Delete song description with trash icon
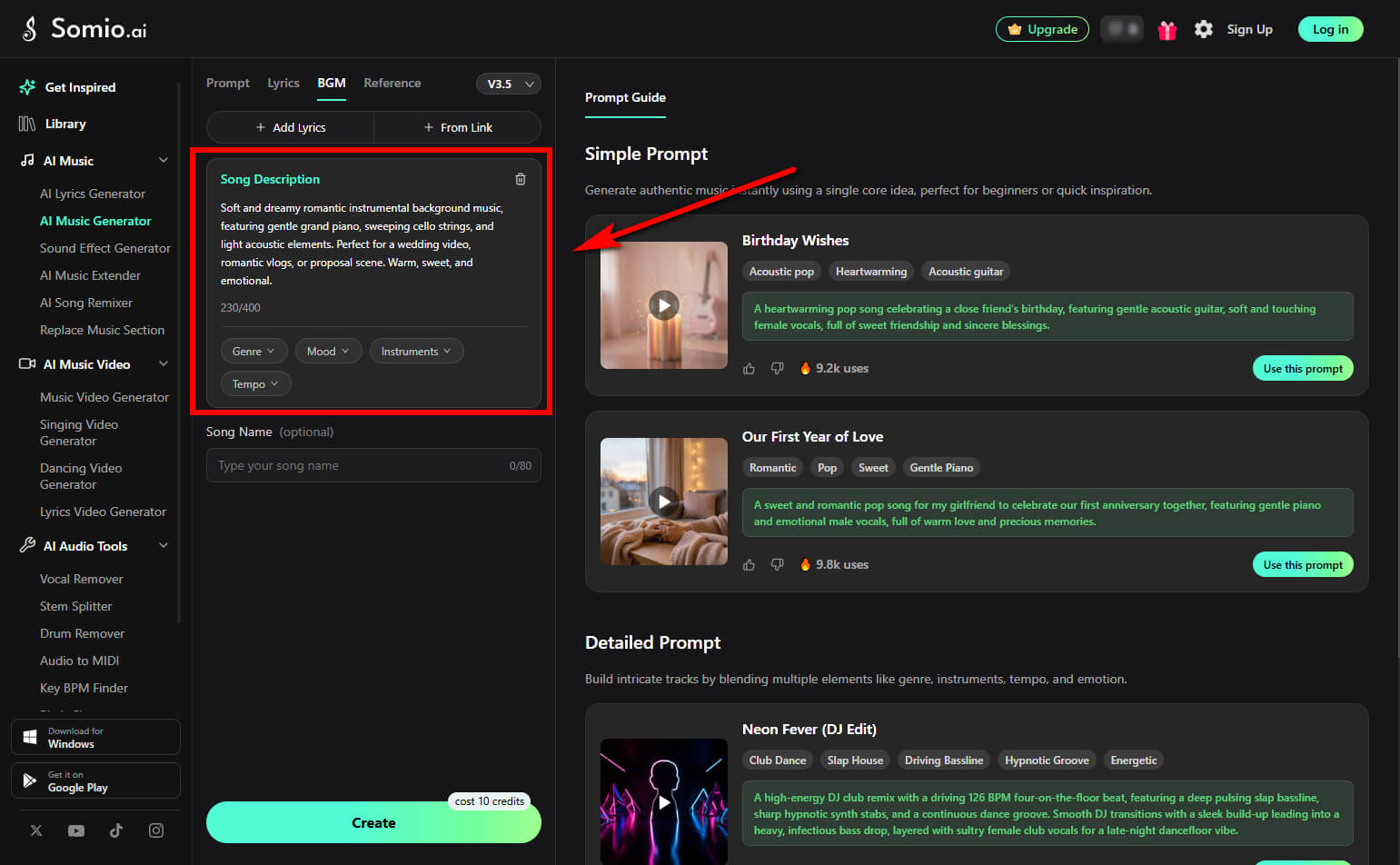This screenshot has height=865, width=1400. click(x=521, y=179)
